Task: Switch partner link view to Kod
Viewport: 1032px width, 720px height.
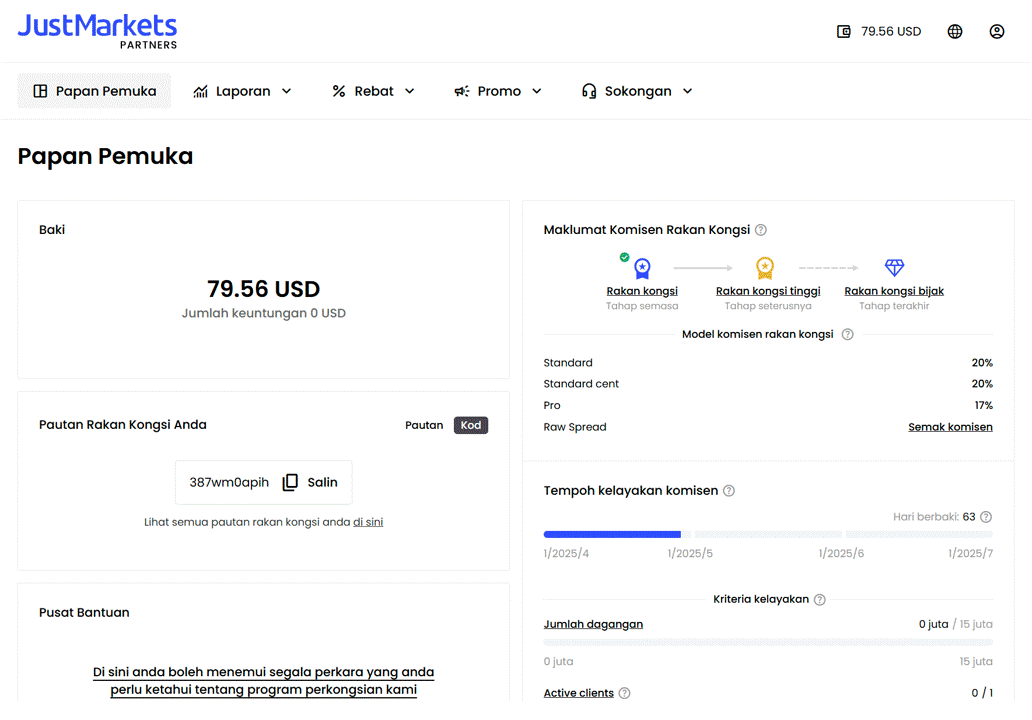Action: pyautogui.click(x=471, y=425)
